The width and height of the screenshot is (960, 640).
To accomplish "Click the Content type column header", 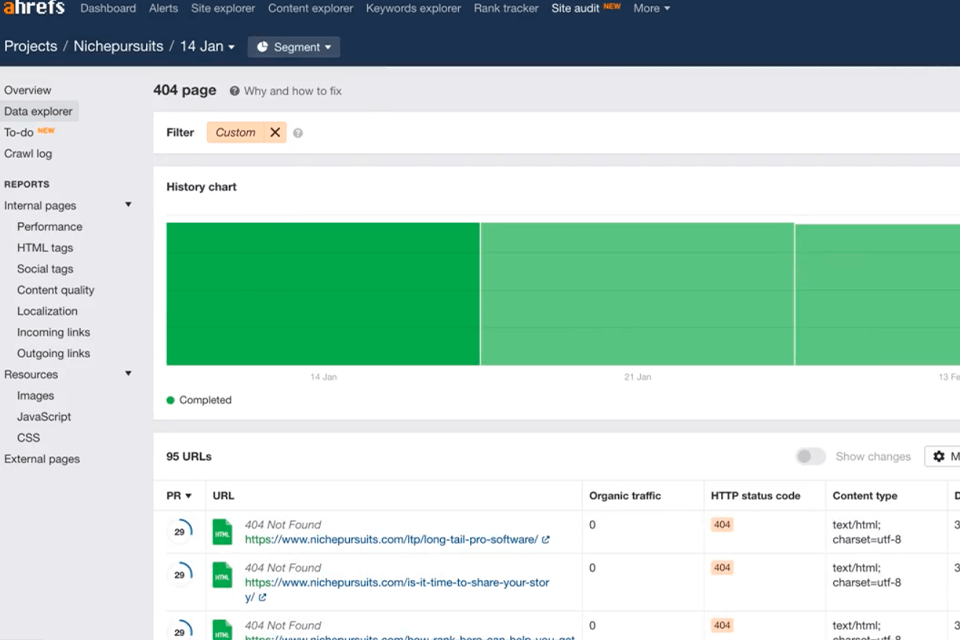I will [864, 495].
